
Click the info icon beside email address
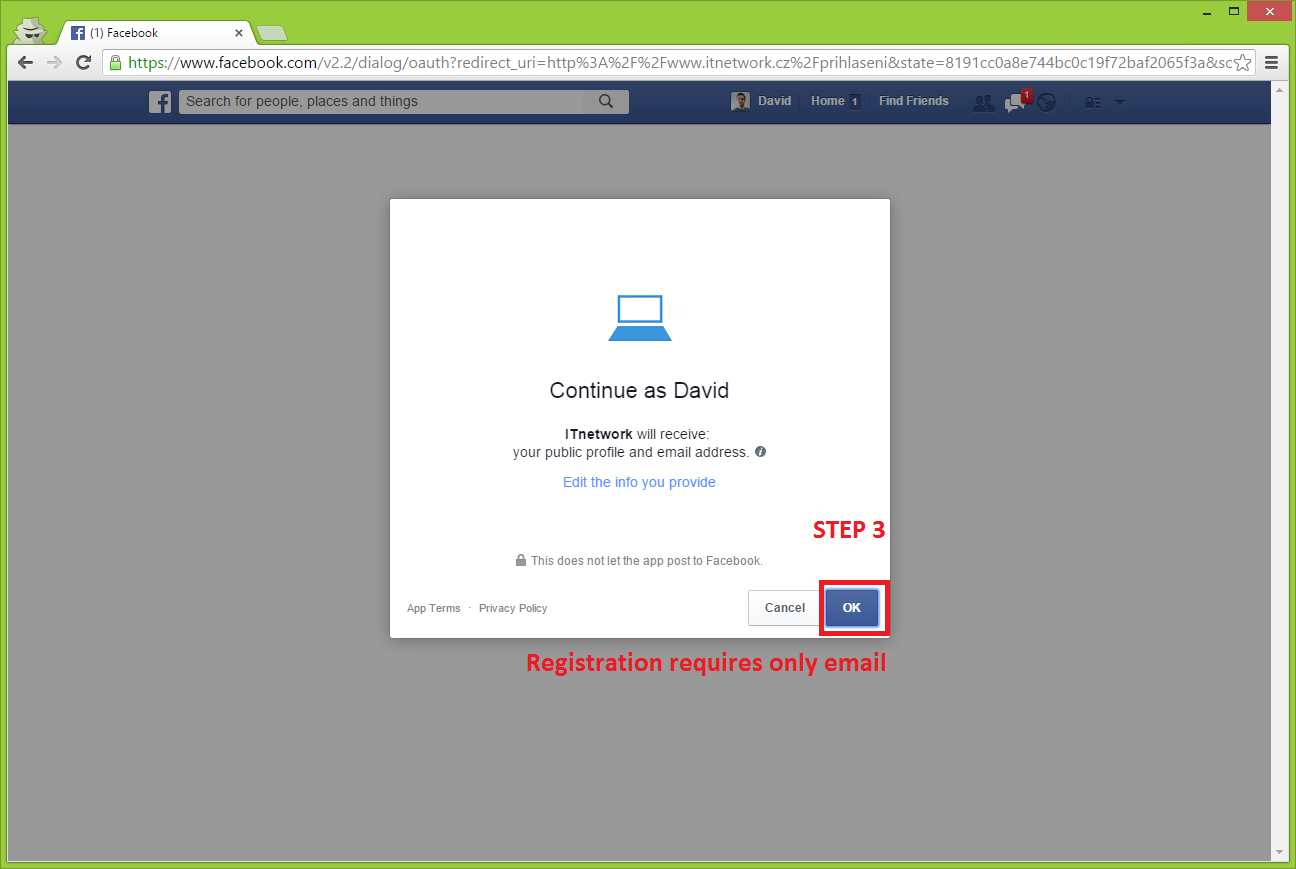pos(760,452)
